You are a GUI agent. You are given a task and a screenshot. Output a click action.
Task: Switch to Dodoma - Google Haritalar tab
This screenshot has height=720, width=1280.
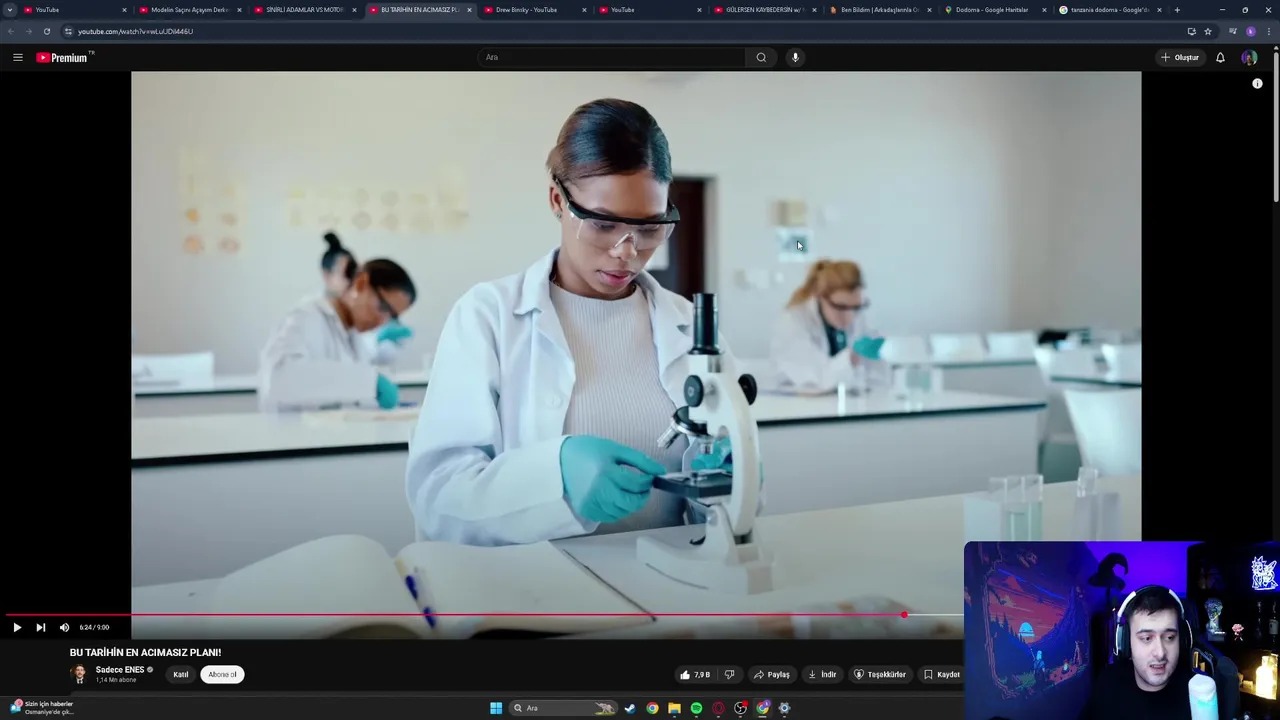[995, 10]
